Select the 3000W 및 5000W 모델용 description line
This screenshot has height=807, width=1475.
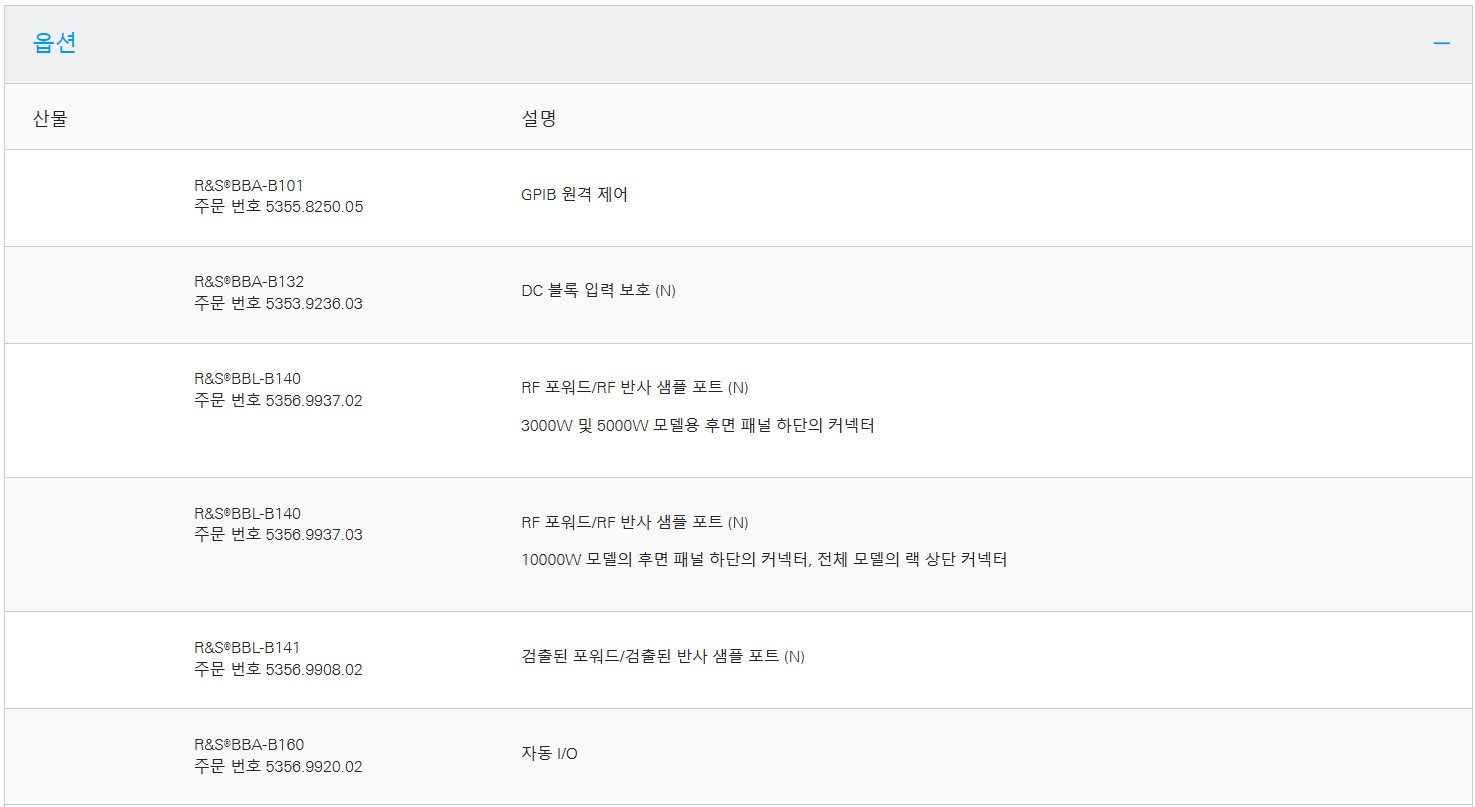pyautogui.click(x=698, y=426)
